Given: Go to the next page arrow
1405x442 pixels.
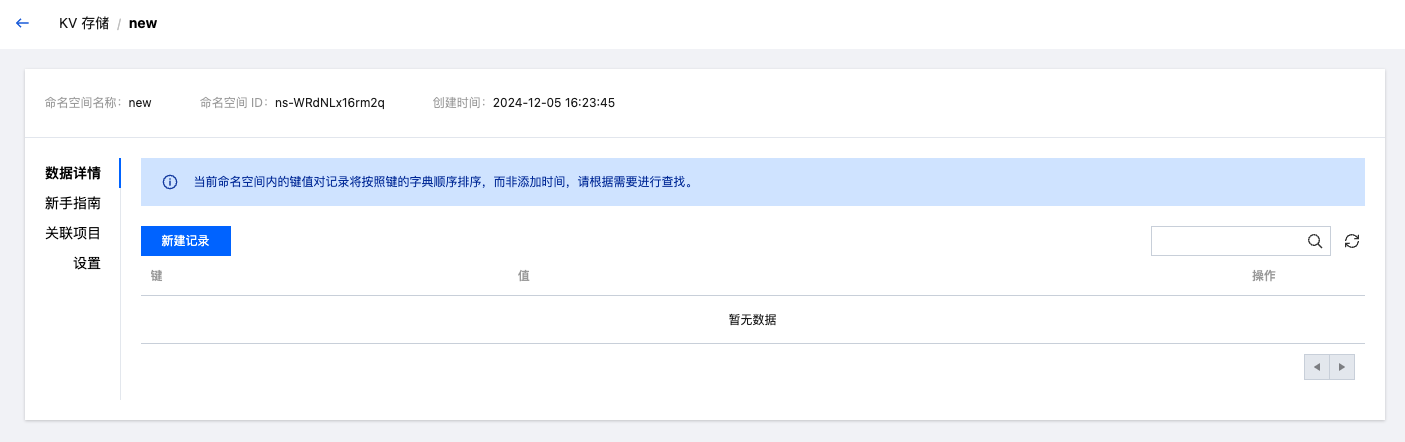Looking at the screenshot, I should click(x=1342, y=368).
